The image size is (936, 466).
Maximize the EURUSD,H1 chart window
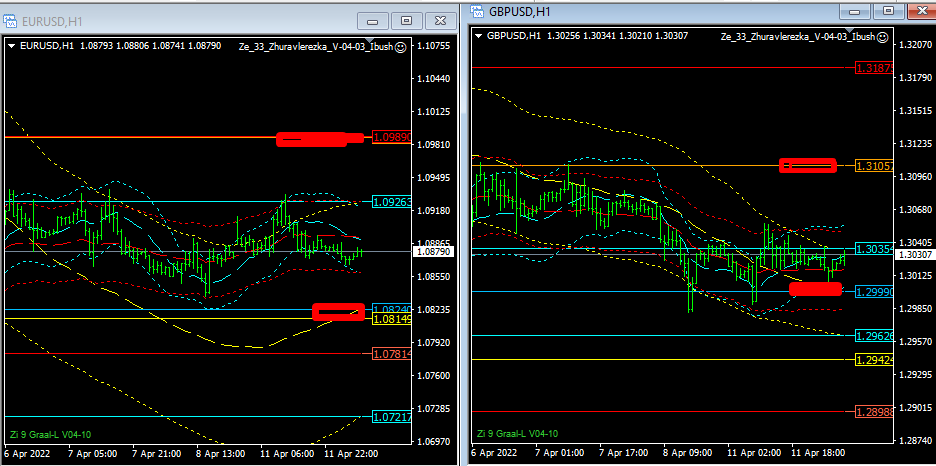(x=406, y=20)
